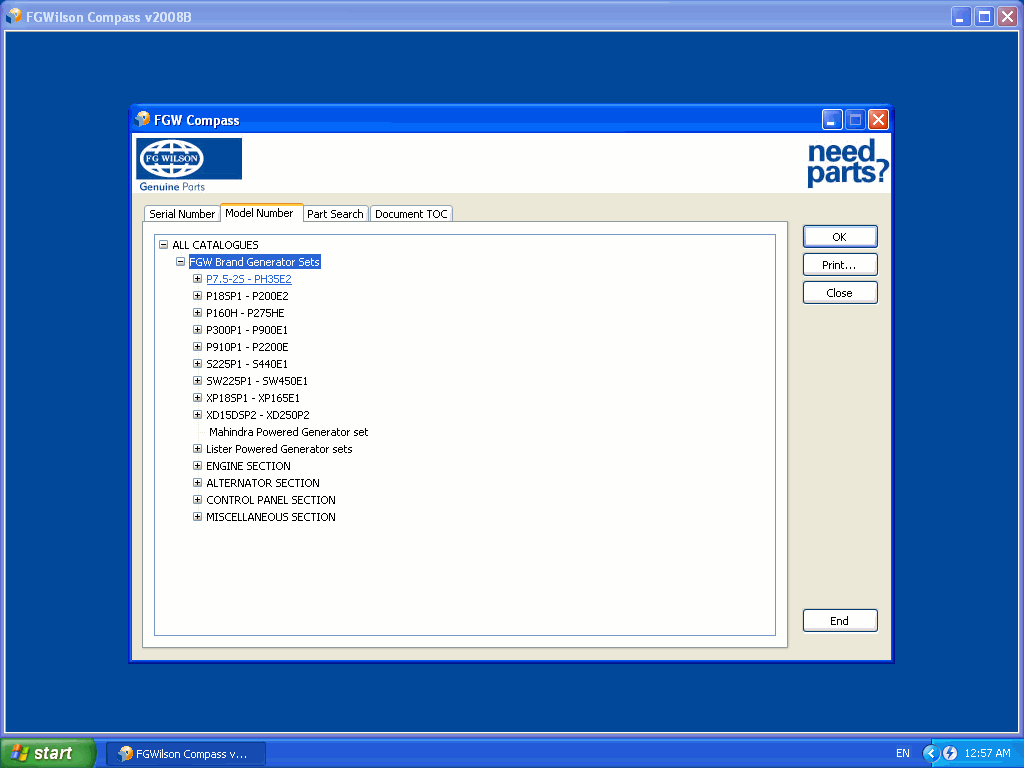This screenshot has width=1024, height=768.
Task: Click the 'need parts?' banner graphic
Action: point(847,163)
